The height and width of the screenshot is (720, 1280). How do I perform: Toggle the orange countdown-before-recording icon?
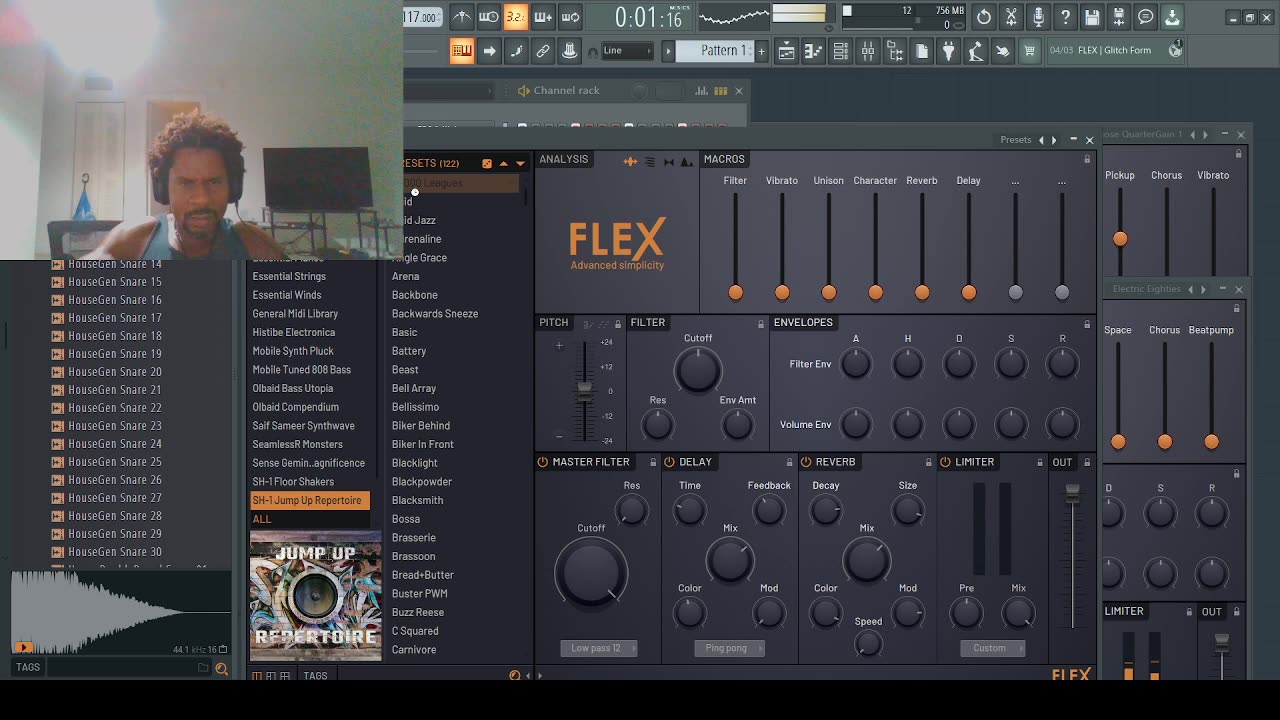point(515,17)
